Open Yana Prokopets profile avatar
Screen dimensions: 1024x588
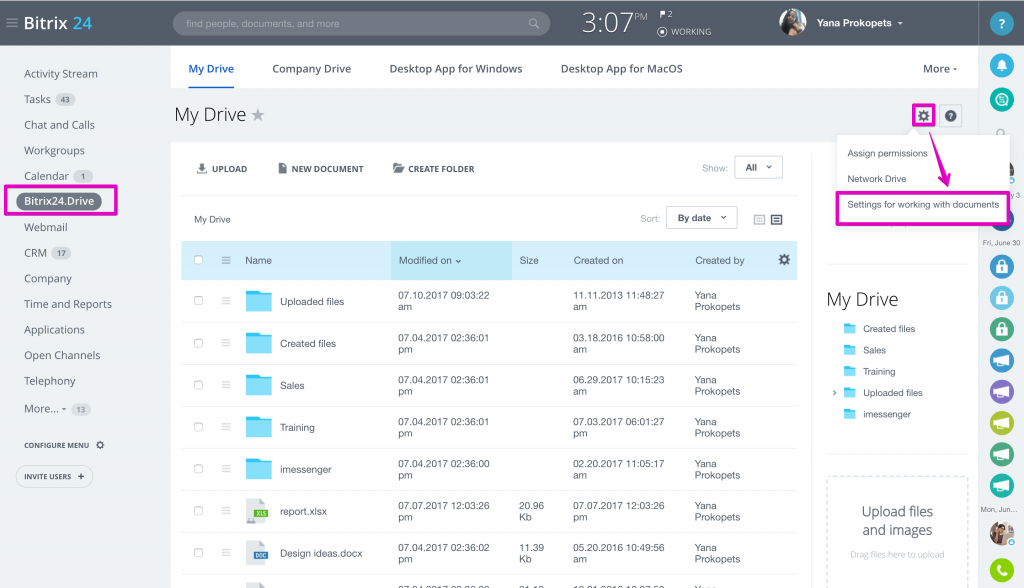point(793,23)
